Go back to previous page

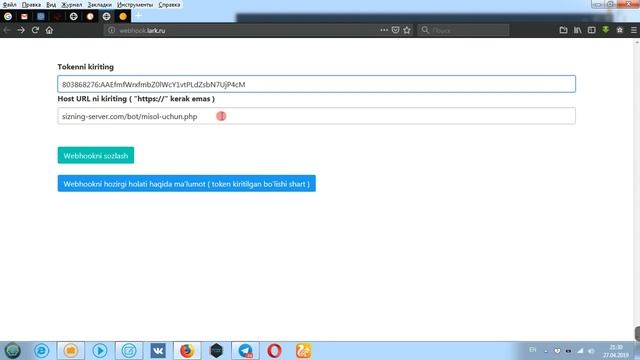click(7, 30)
